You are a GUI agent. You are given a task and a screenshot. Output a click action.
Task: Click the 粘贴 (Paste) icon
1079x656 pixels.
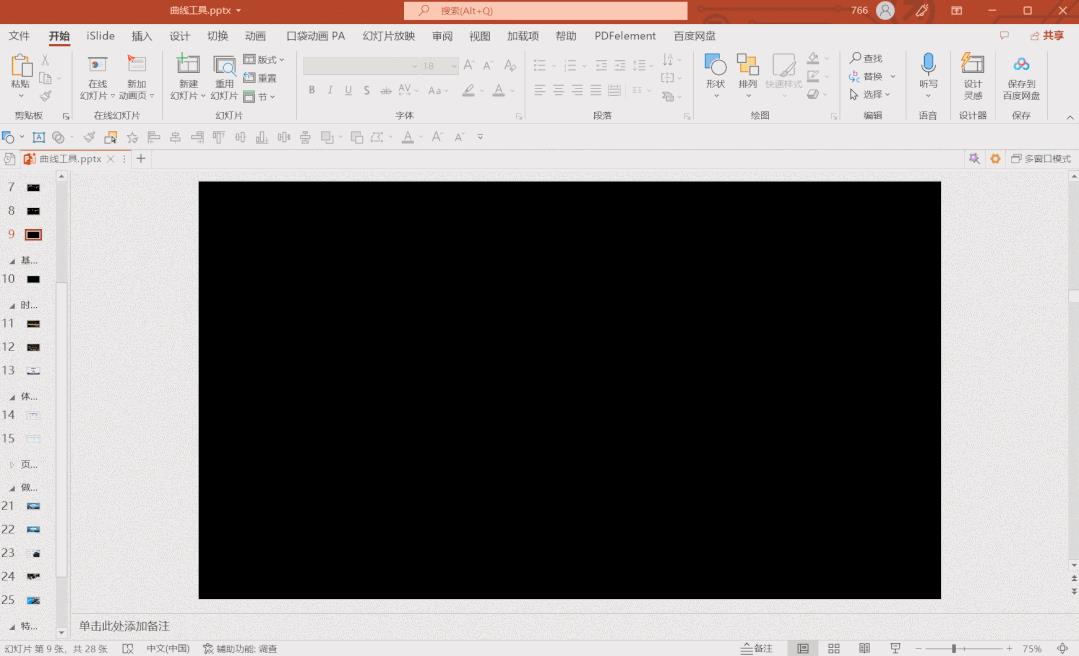coord(20,66)
